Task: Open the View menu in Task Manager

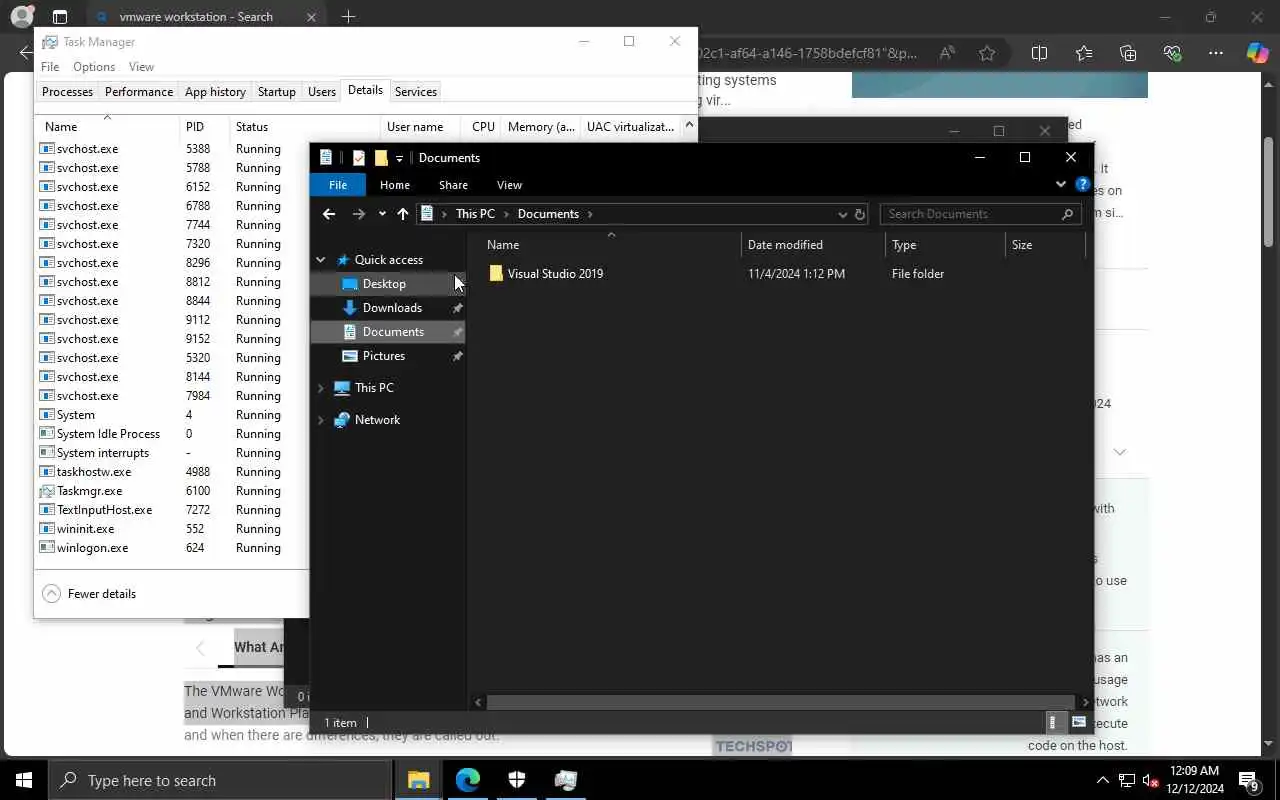Action: (141, 67)
